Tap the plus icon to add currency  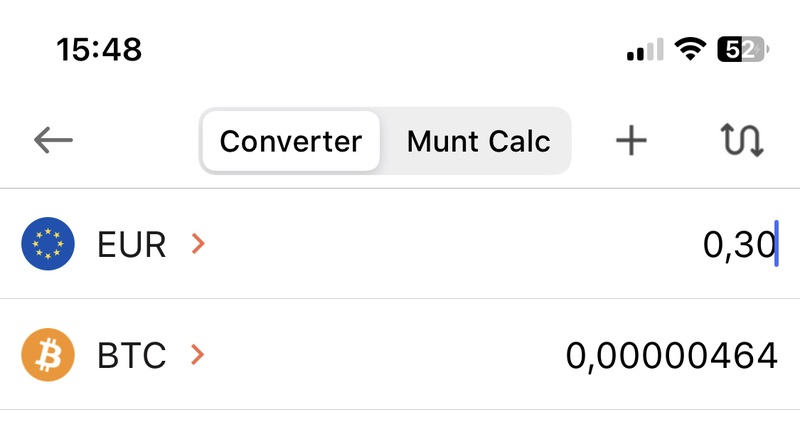pos(631,141)
